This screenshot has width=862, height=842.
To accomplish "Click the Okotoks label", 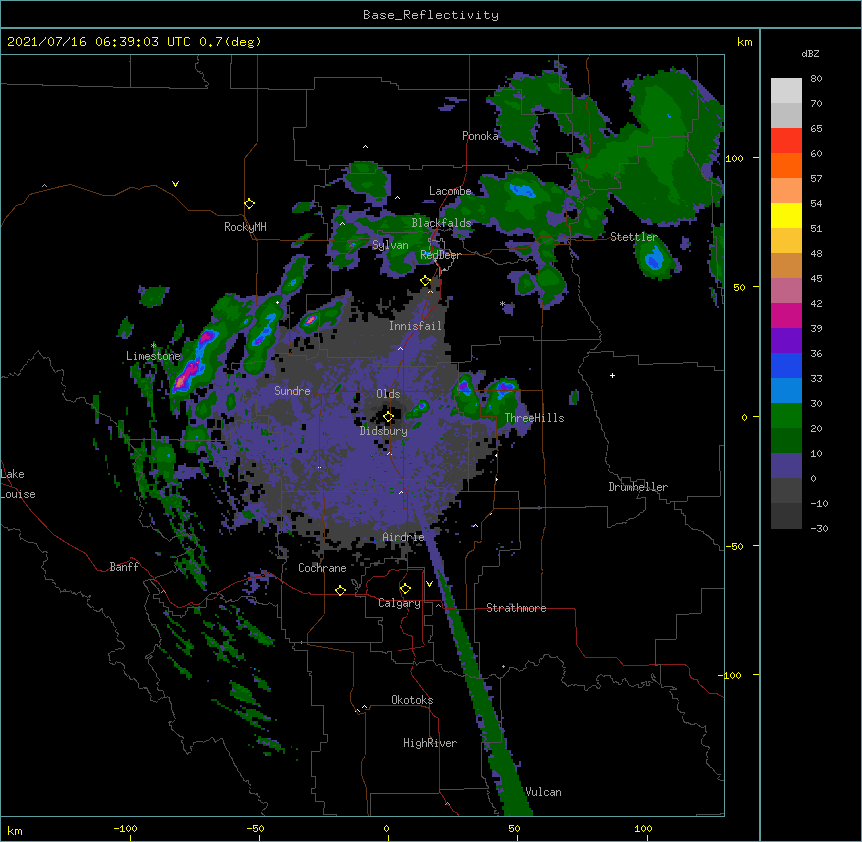I will pyautogui.click(x=412, y=700).
